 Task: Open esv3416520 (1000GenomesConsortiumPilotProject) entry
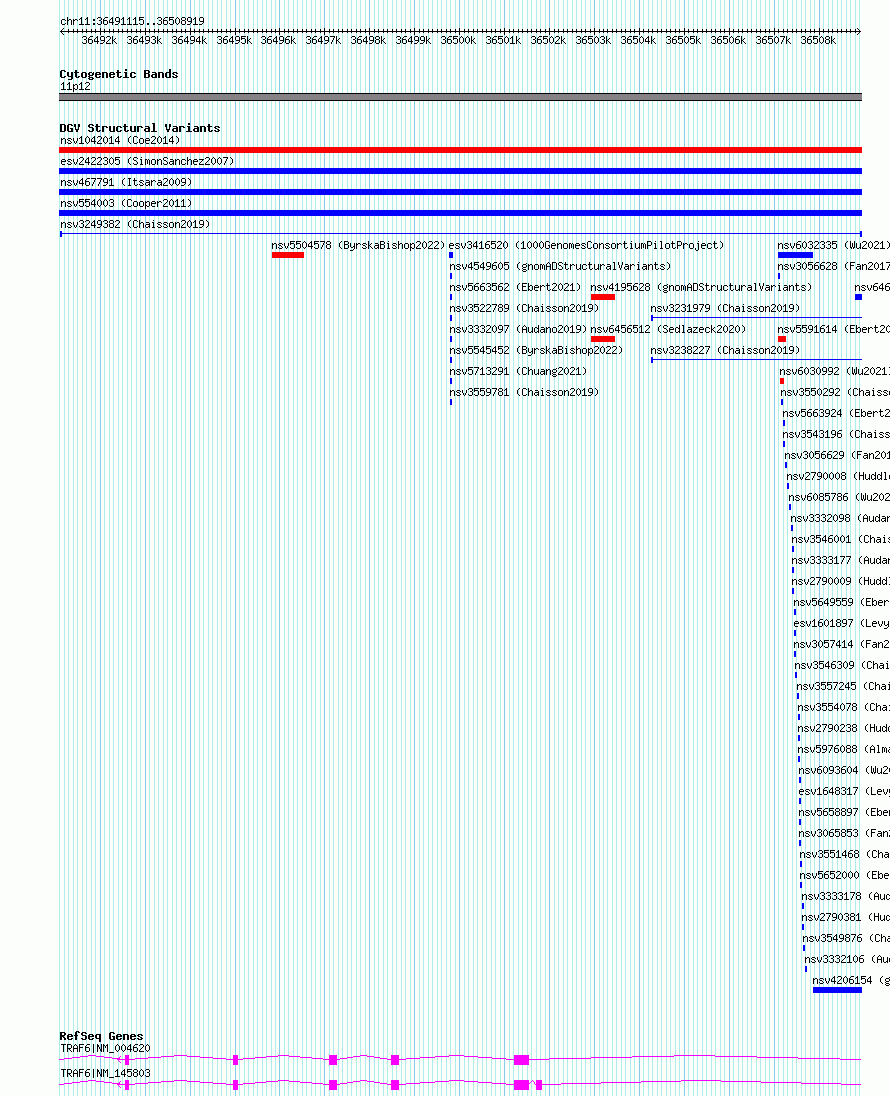point(586,245)
